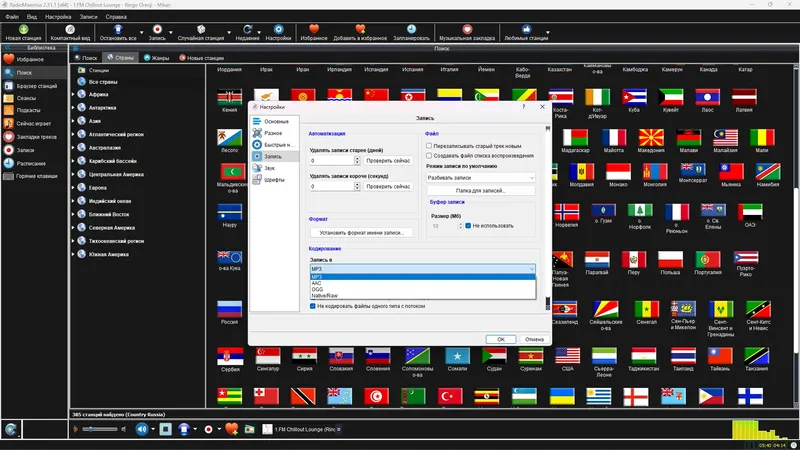Pick a Случайная станция dice icon

coord(201,30)
